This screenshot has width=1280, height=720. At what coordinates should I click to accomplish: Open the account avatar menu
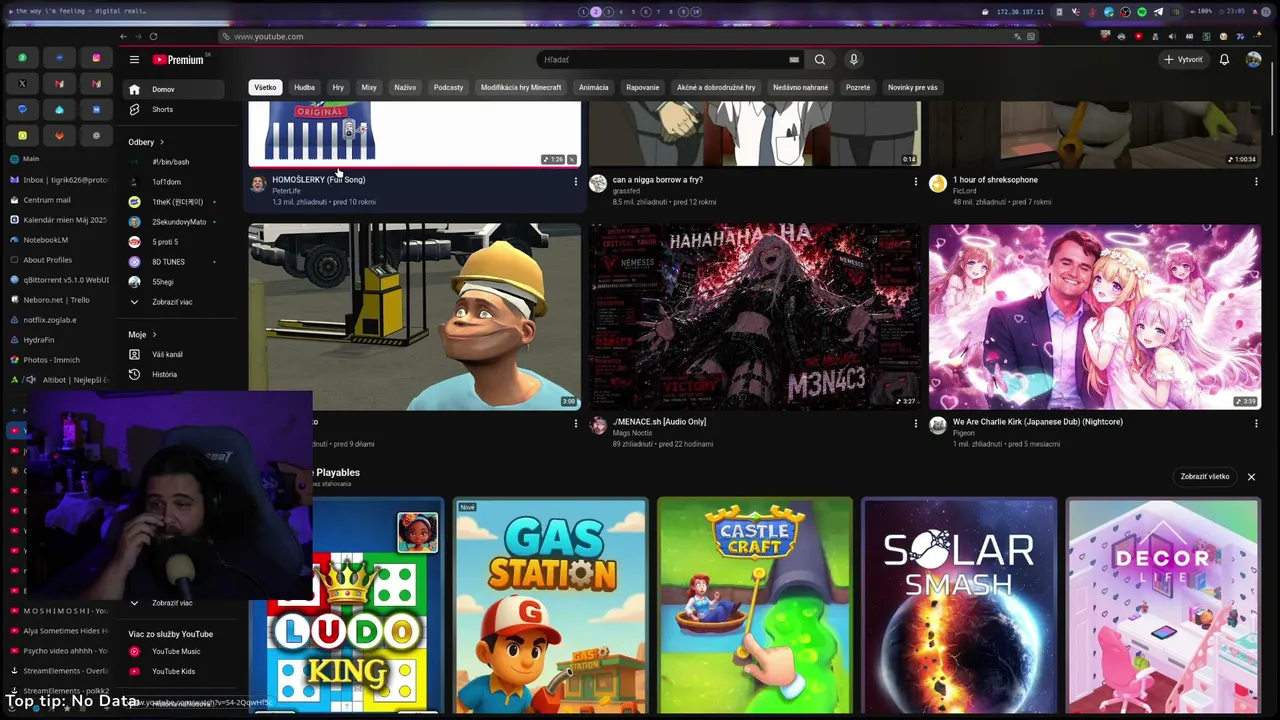(x=1253, y=60)
